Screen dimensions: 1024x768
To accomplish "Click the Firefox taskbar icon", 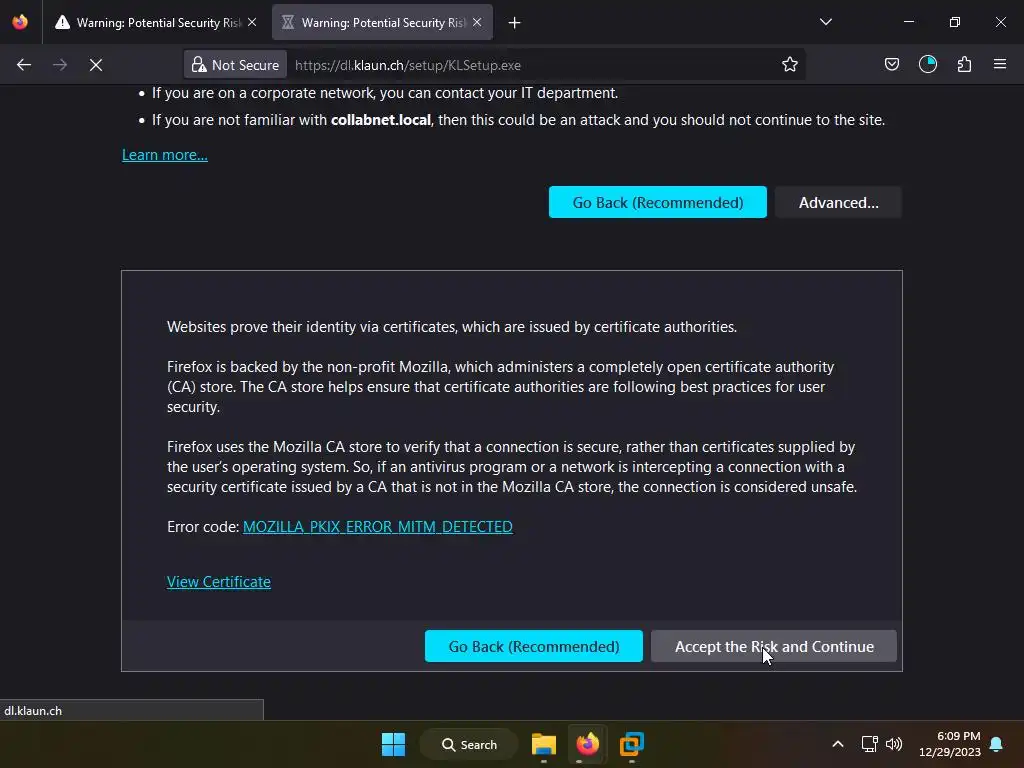I will pyautogui.click(x=587, y=744).
